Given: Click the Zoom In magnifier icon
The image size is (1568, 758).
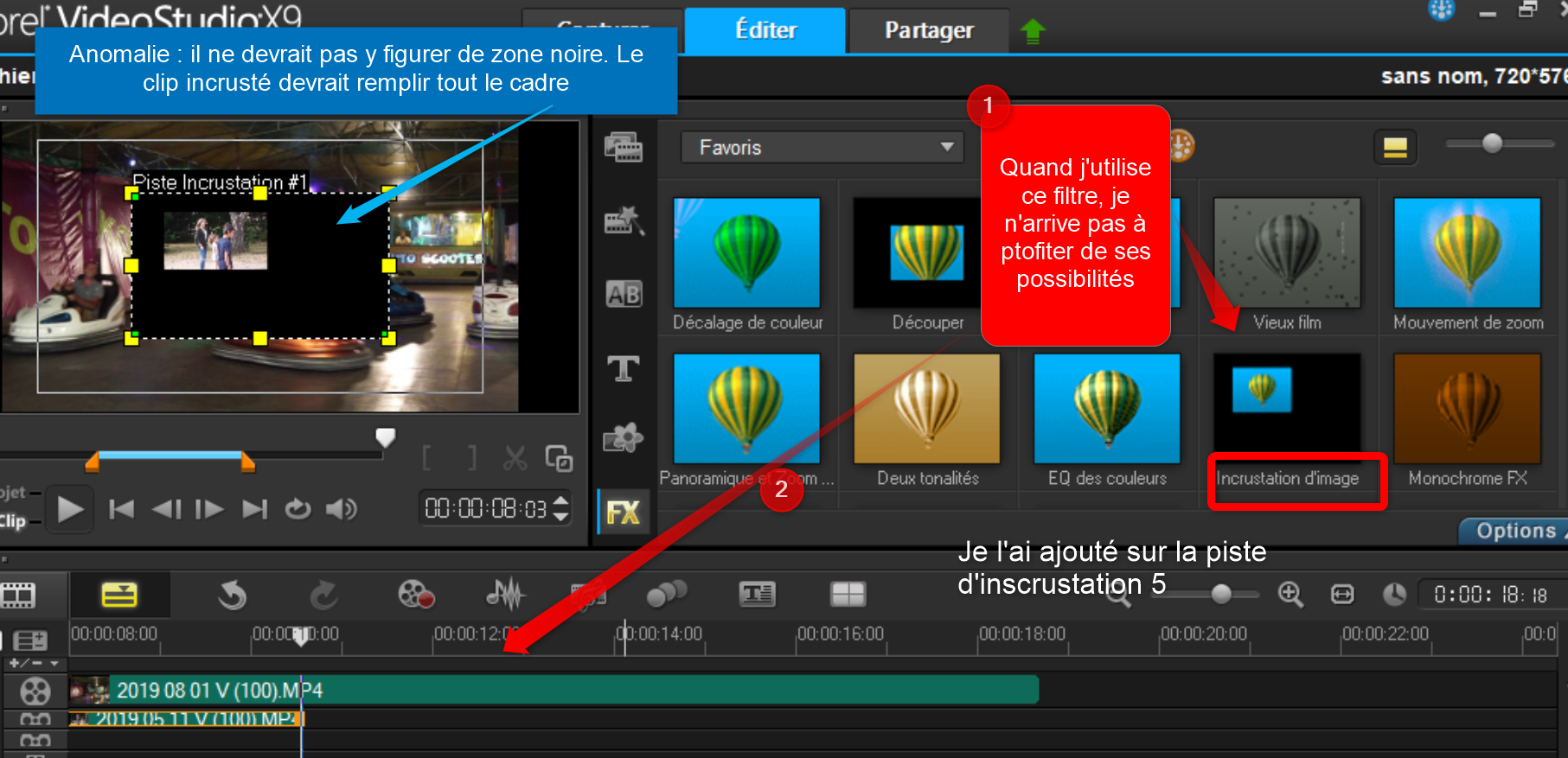Looking at the screenshot, I should (x=1290, y=595).
